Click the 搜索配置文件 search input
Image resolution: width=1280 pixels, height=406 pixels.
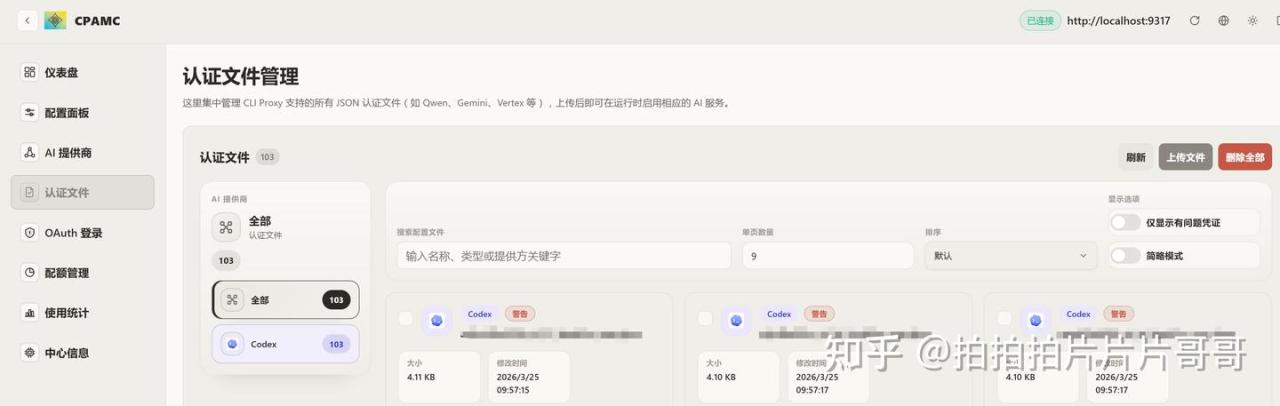[x=564, y=256]
